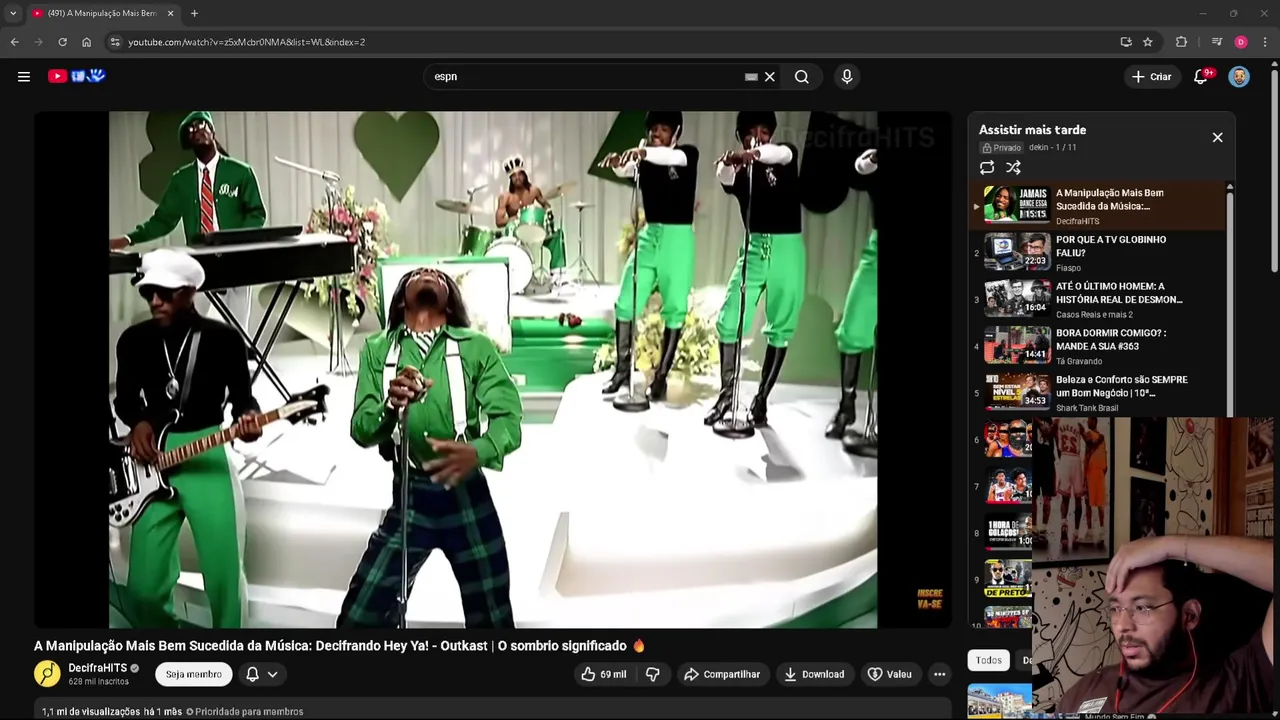Click the Valeu thanks button
The image size is (1280, 720).
point(890,674)
